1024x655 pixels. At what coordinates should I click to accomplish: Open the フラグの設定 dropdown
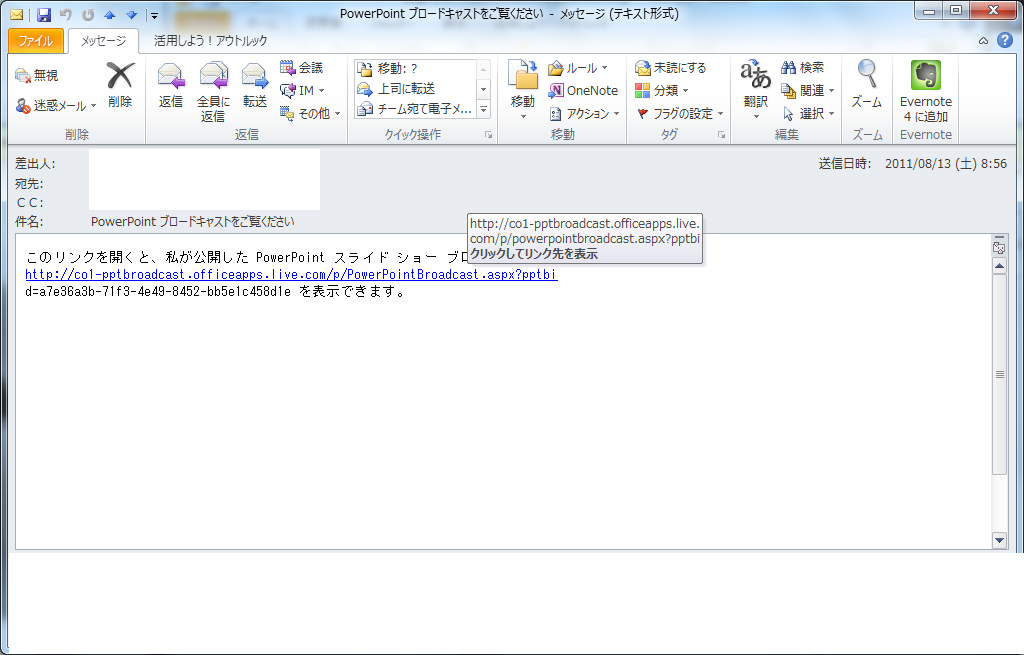(x=680, y=114)
